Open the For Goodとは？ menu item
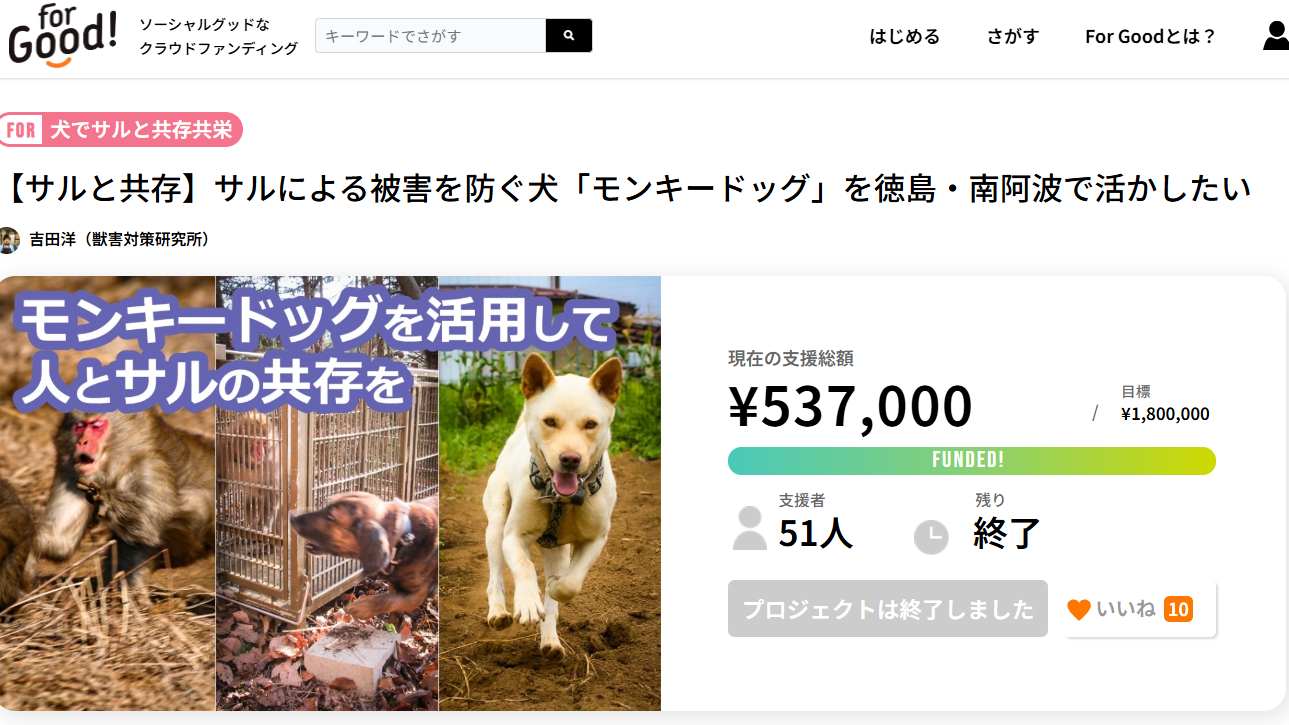The width and height of the screenshot is (1289, 725). pos(1150,37)
